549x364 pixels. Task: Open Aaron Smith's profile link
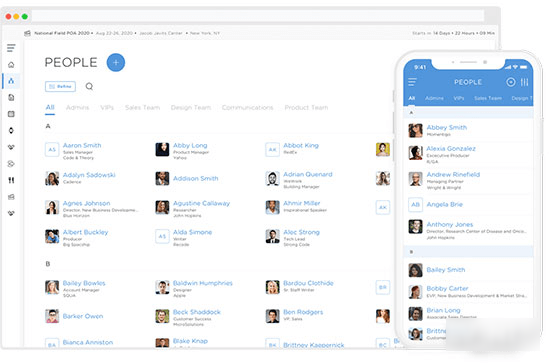tap(82, 145)
